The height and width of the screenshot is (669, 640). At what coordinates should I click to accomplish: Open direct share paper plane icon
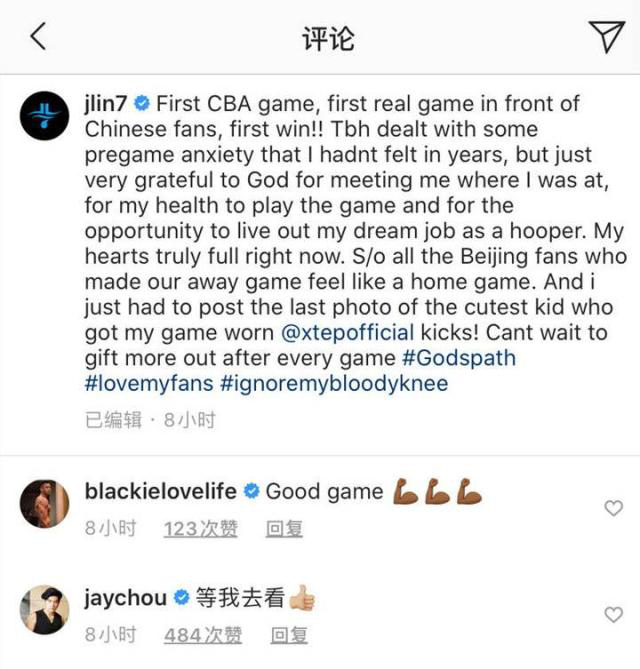click(x=607, y=37)
